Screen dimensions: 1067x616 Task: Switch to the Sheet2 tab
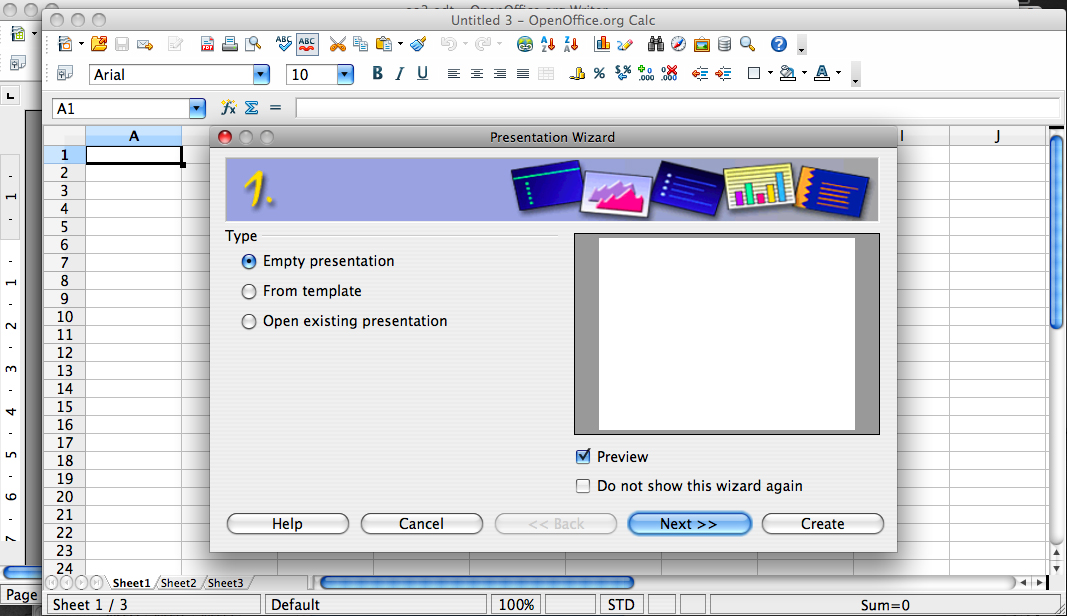[x=178, y=583]
